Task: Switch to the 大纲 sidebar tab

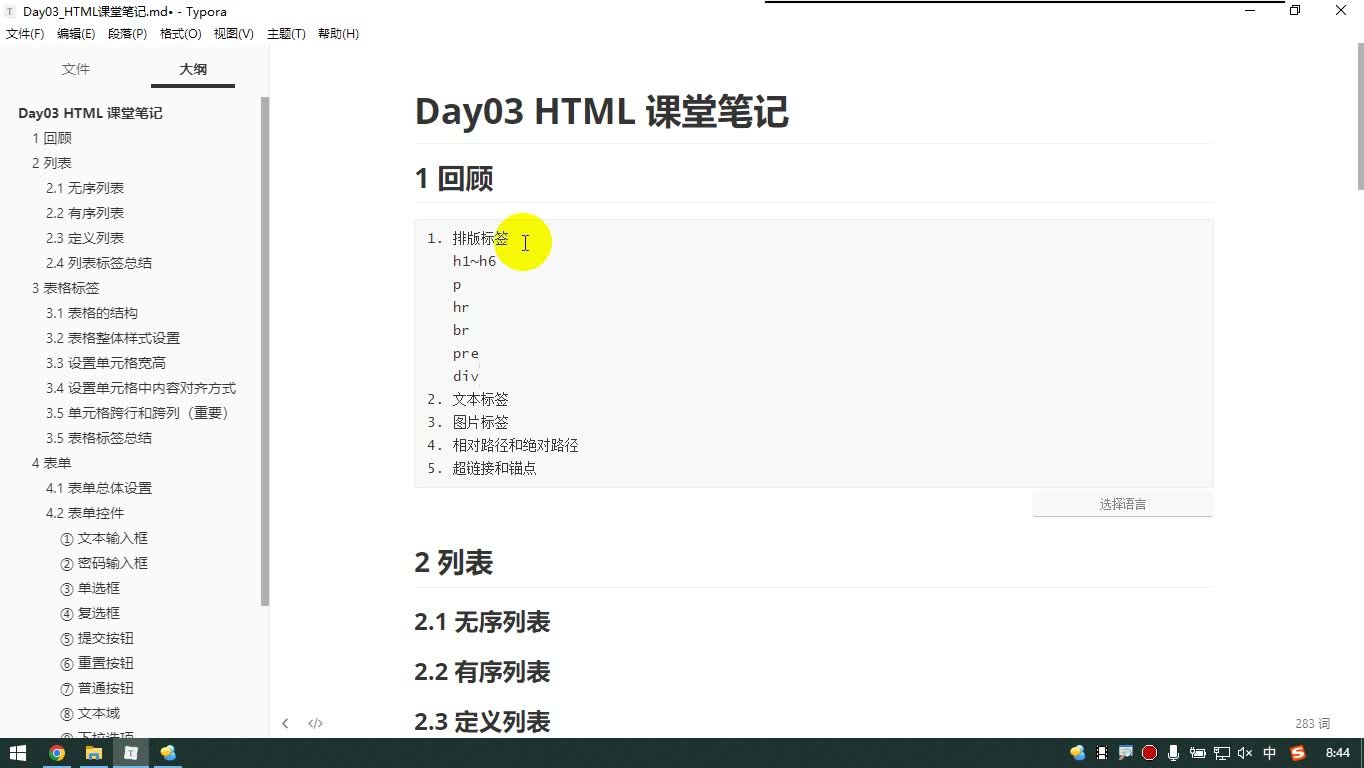Action: (x=193, y=69)
